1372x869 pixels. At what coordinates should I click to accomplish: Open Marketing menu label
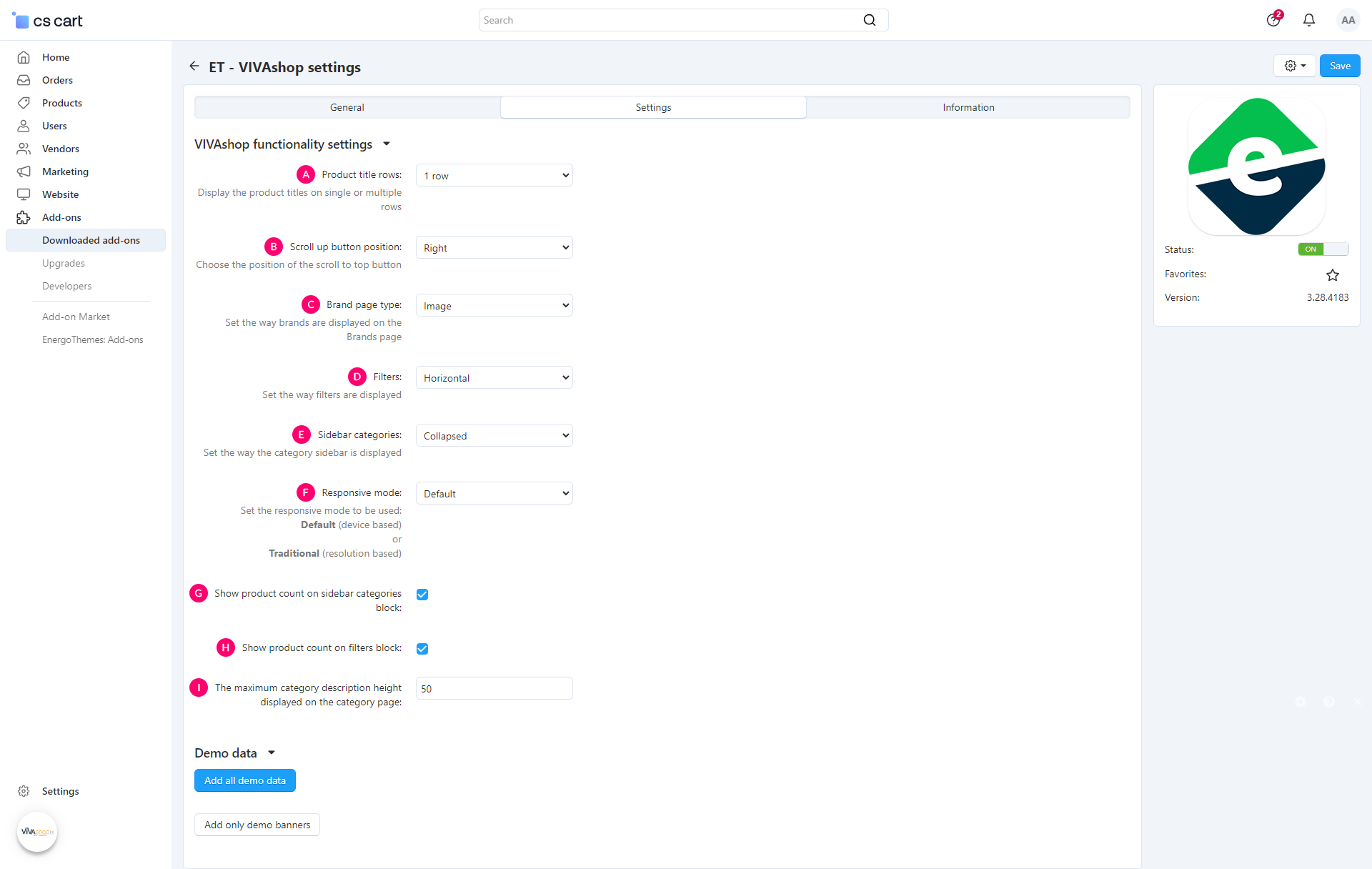(x=65, y=172)
